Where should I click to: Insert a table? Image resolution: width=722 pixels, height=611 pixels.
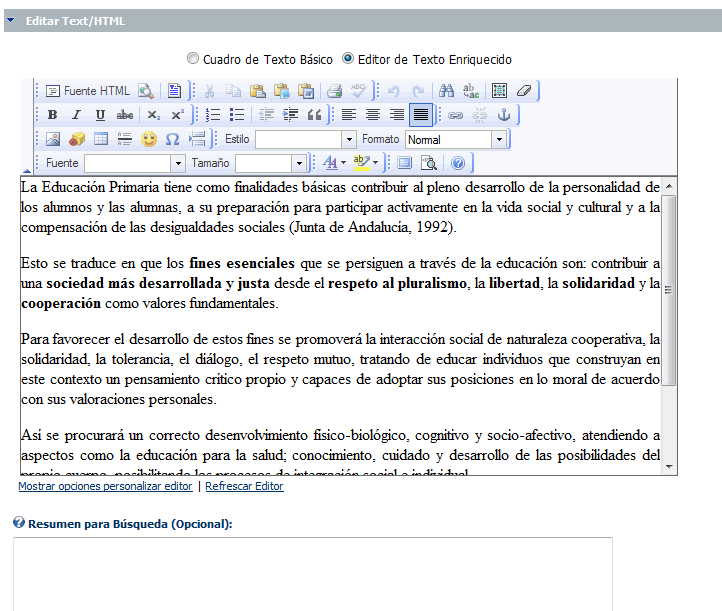tap(101, 139)
